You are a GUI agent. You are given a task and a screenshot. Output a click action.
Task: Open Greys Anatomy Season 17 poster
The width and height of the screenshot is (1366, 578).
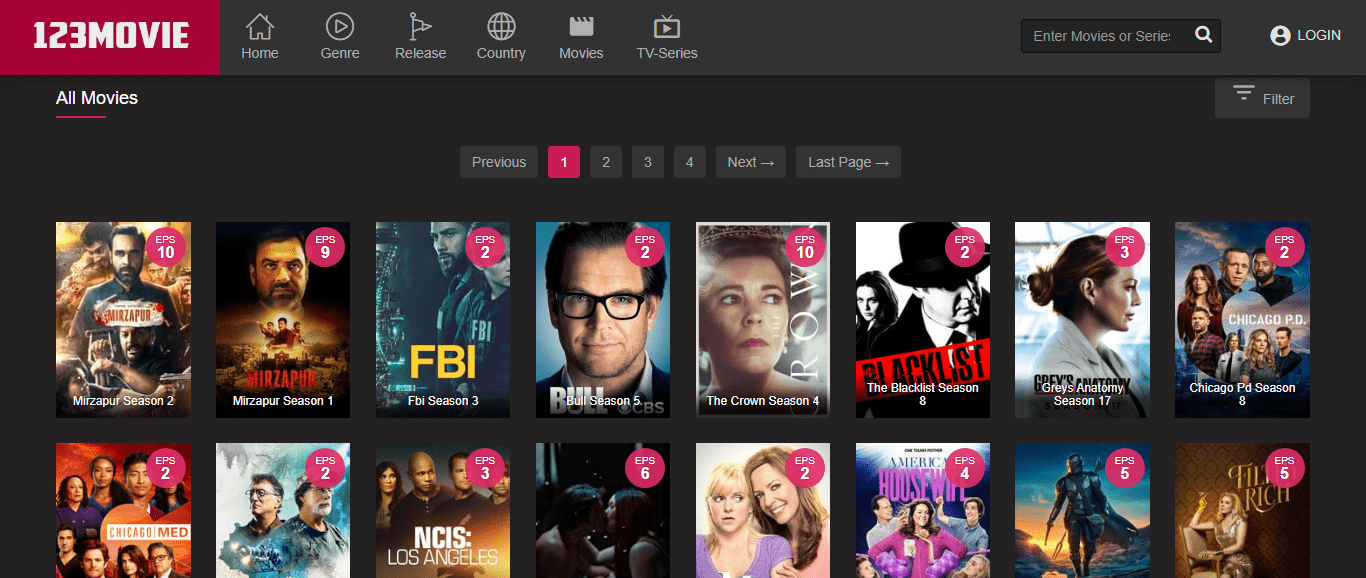point(1082,320)
